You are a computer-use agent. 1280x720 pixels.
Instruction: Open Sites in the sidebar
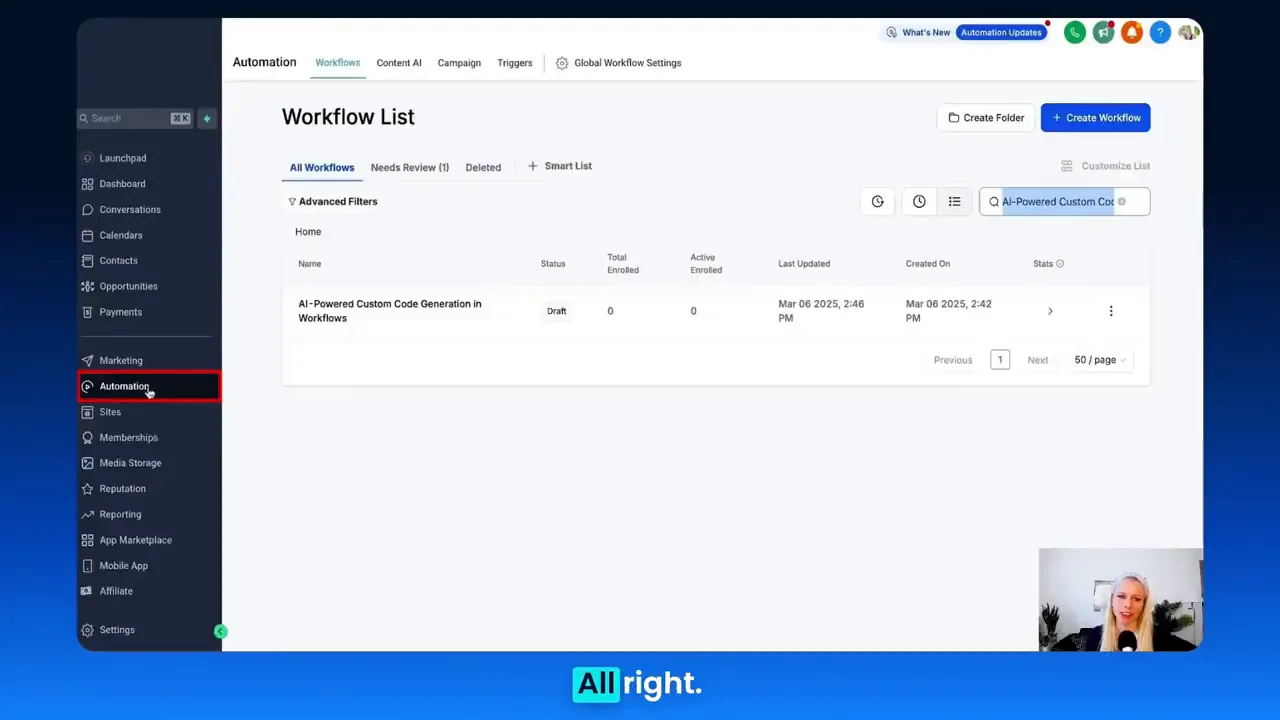pyautogui.click(x=110, y=412)
